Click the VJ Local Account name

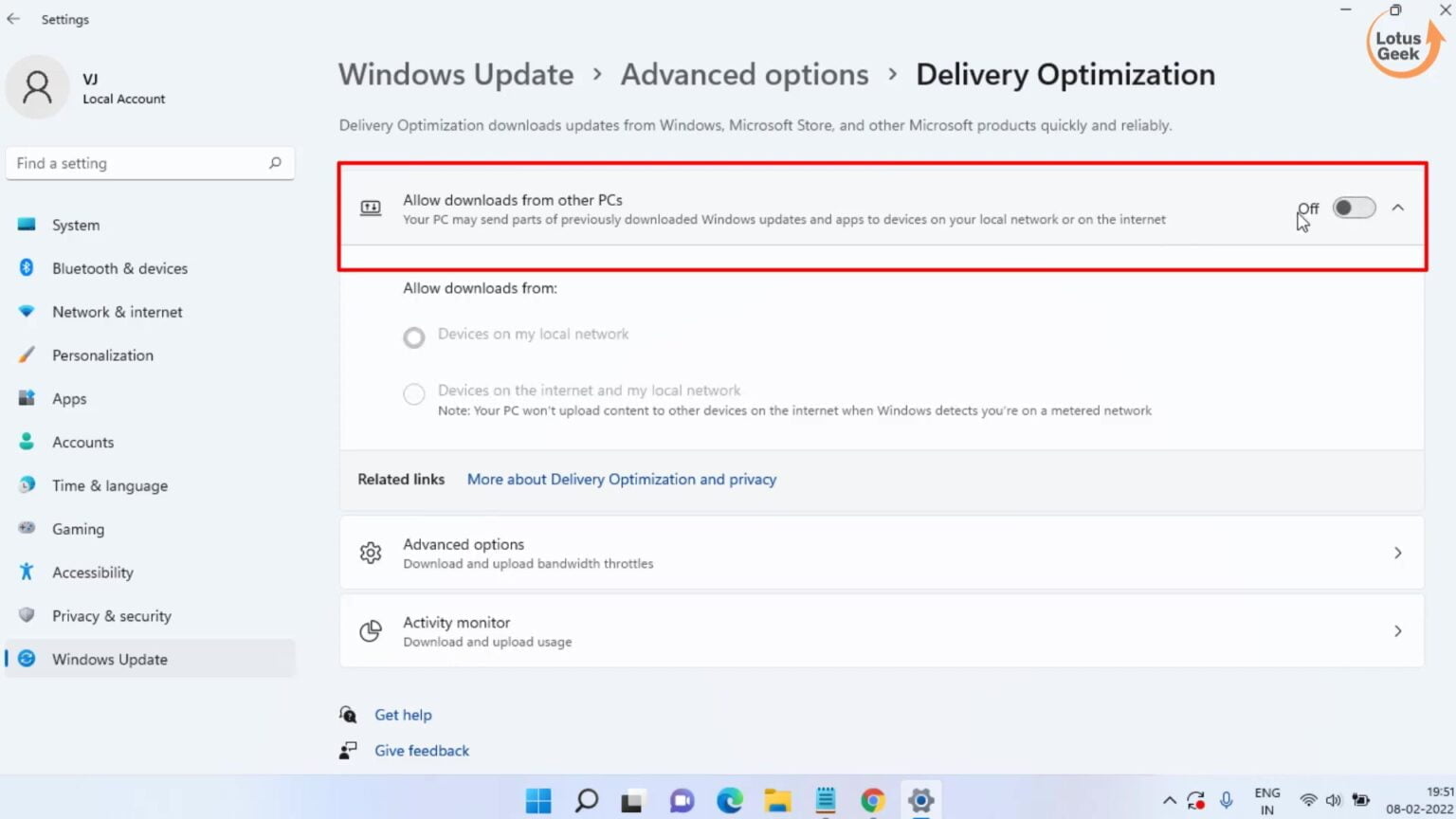coord(123,88)
